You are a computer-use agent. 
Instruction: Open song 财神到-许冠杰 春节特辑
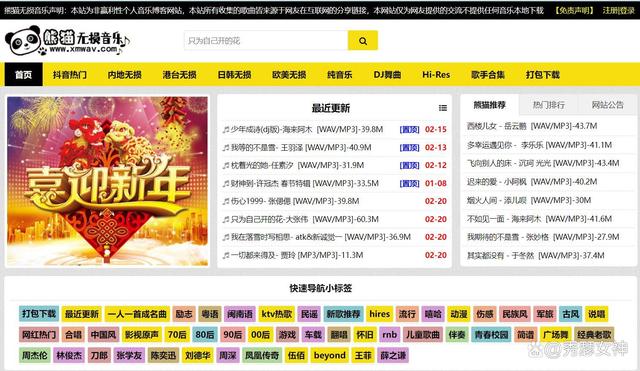(x=304, y=183)
